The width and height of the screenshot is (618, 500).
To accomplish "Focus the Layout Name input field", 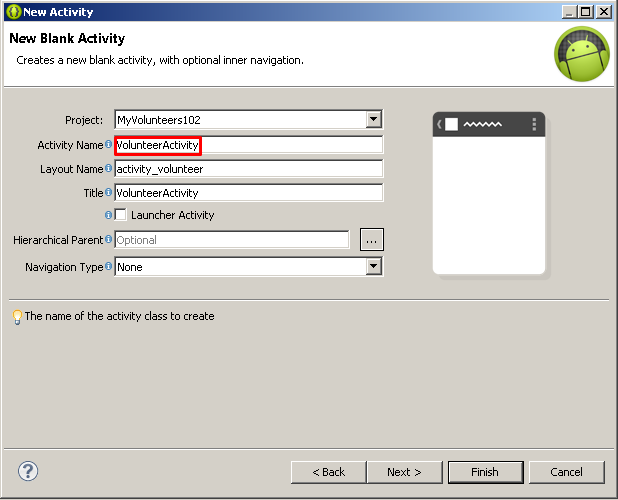I will pos(249,169).
